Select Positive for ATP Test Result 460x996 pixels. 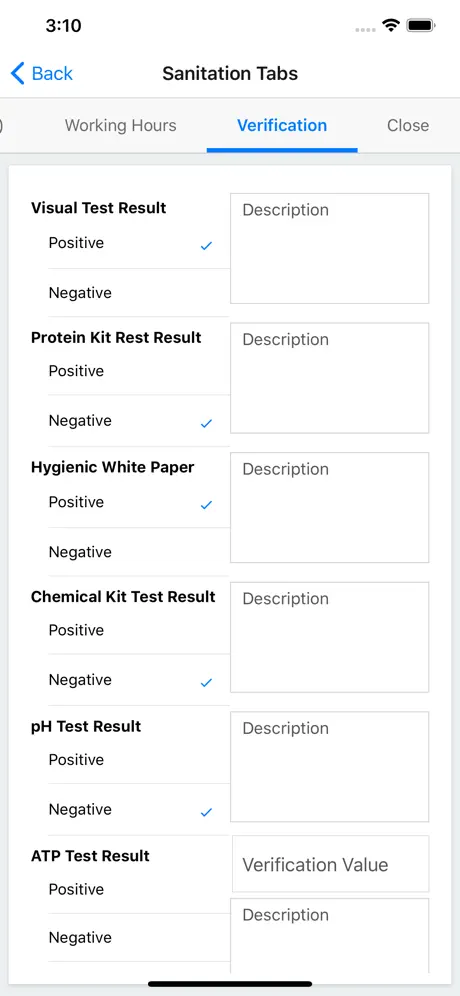point(139,889)
